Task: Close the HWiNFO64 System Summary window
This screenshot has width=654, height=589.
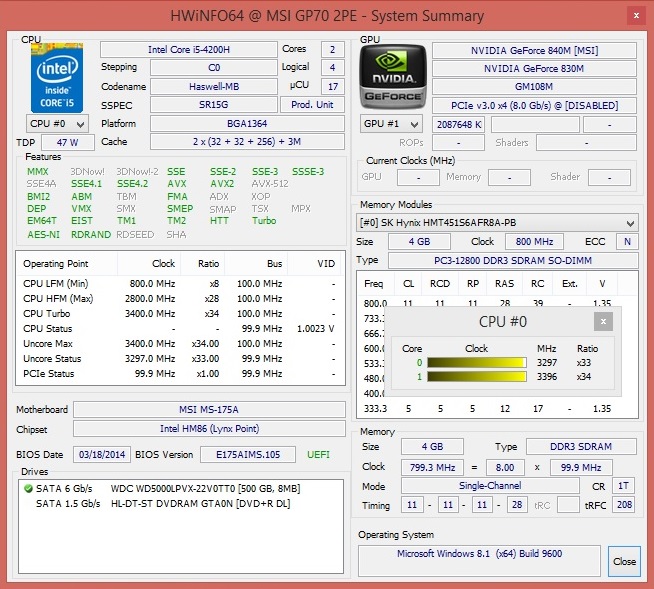Action: 636,15
